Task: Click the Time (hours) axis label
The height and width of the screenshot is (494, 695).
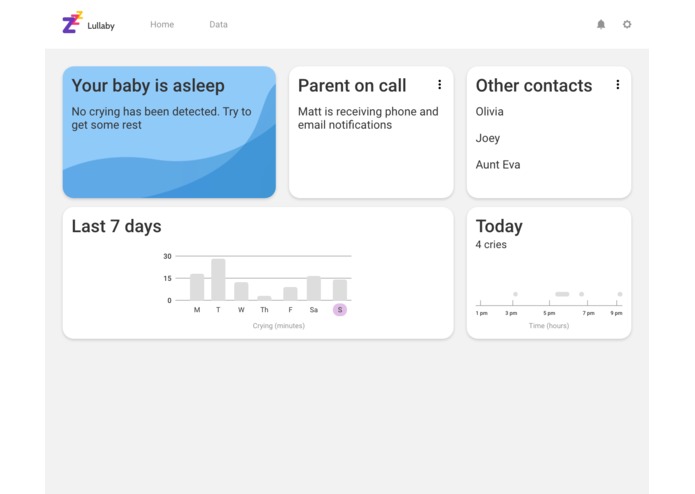Action: (549, 326)
